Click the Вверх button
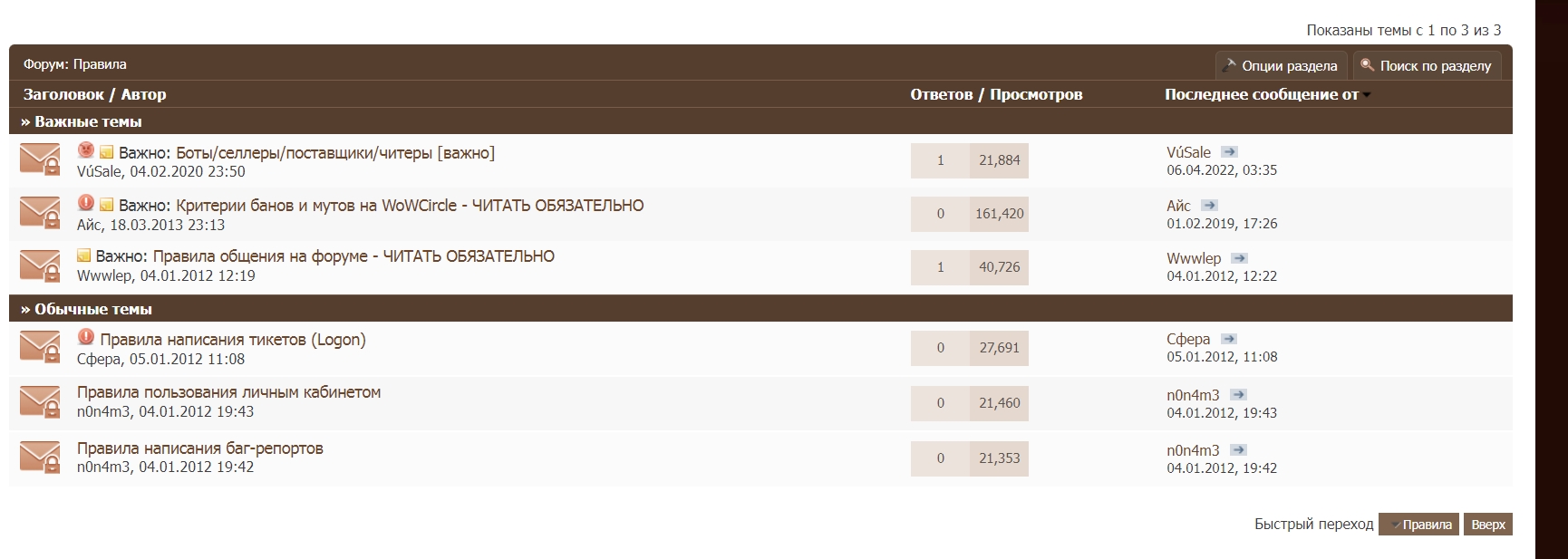 (x=1487, y=525)
